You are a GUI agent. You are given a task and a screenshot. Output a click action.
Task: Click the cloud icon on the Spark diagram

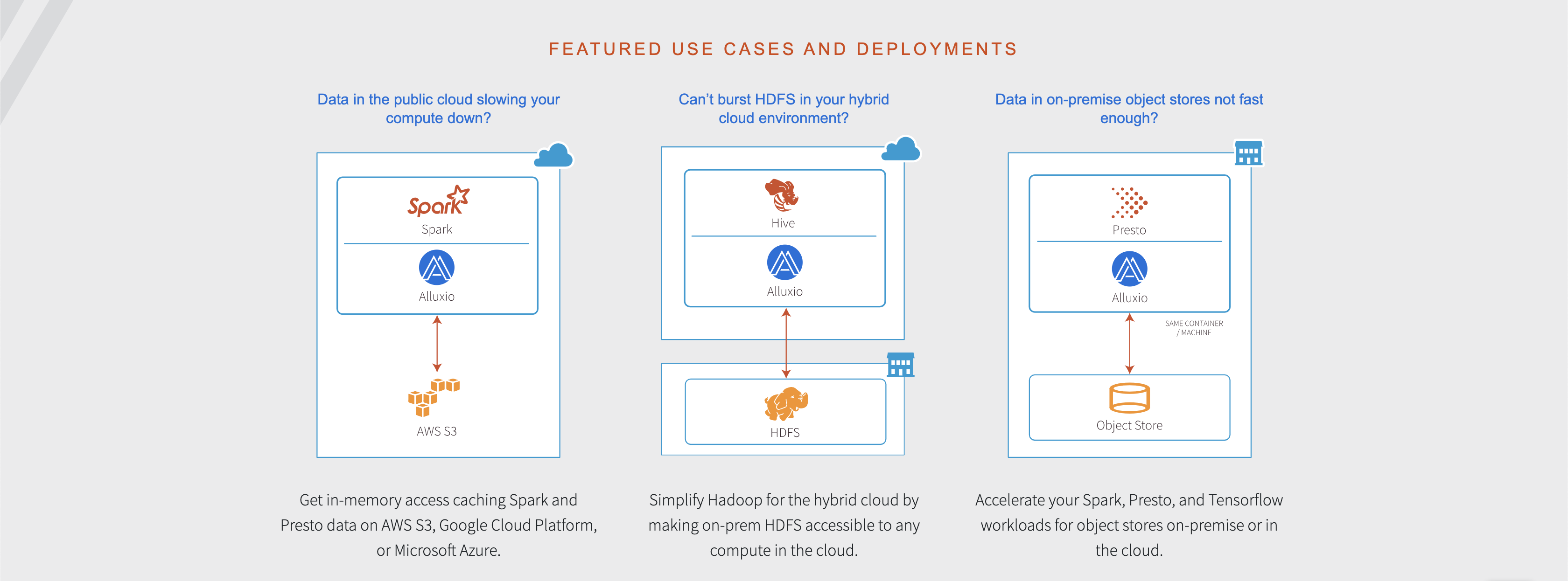point(553,154)
